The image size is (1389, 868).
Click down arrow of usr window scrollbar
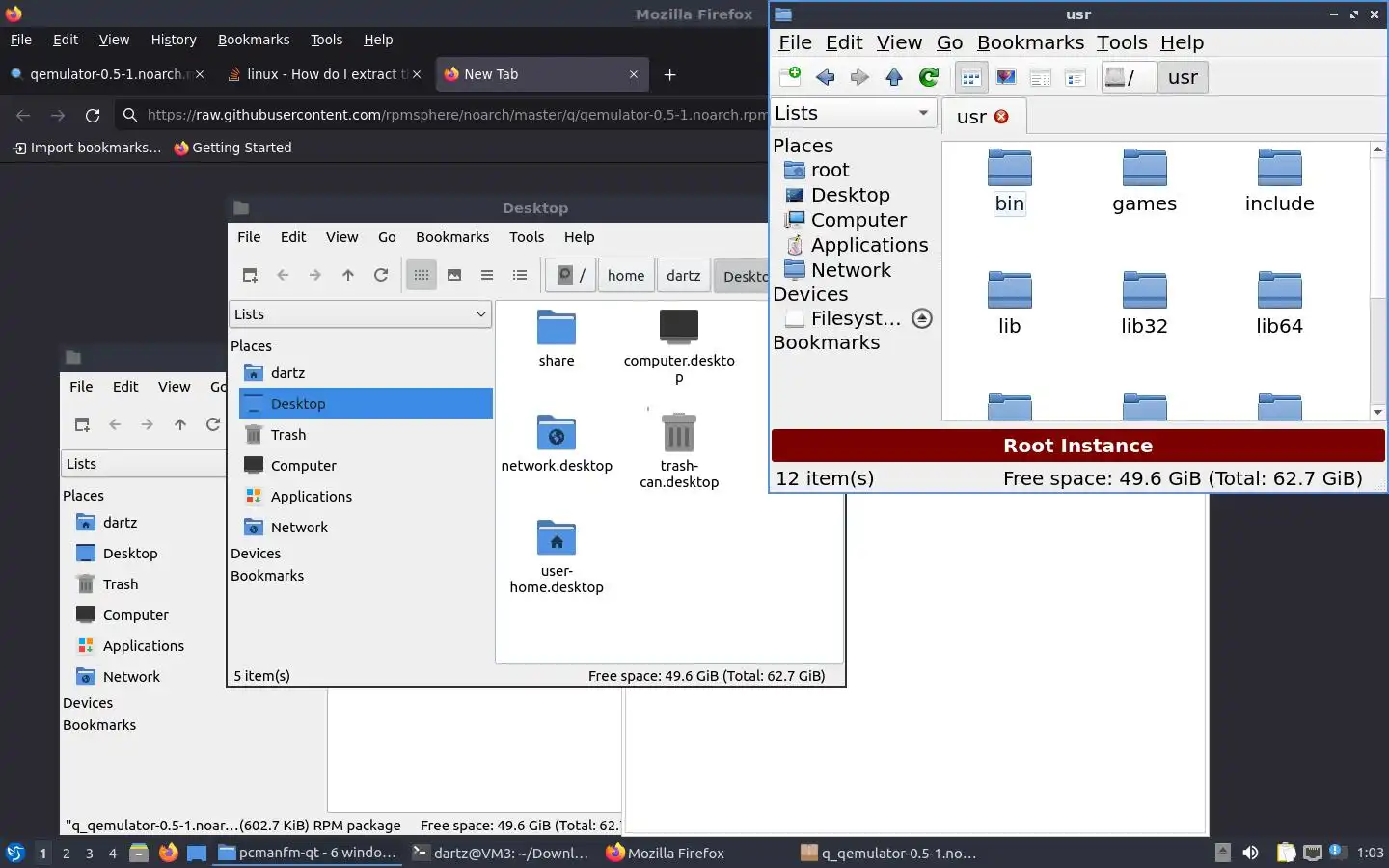[1377, 412]
